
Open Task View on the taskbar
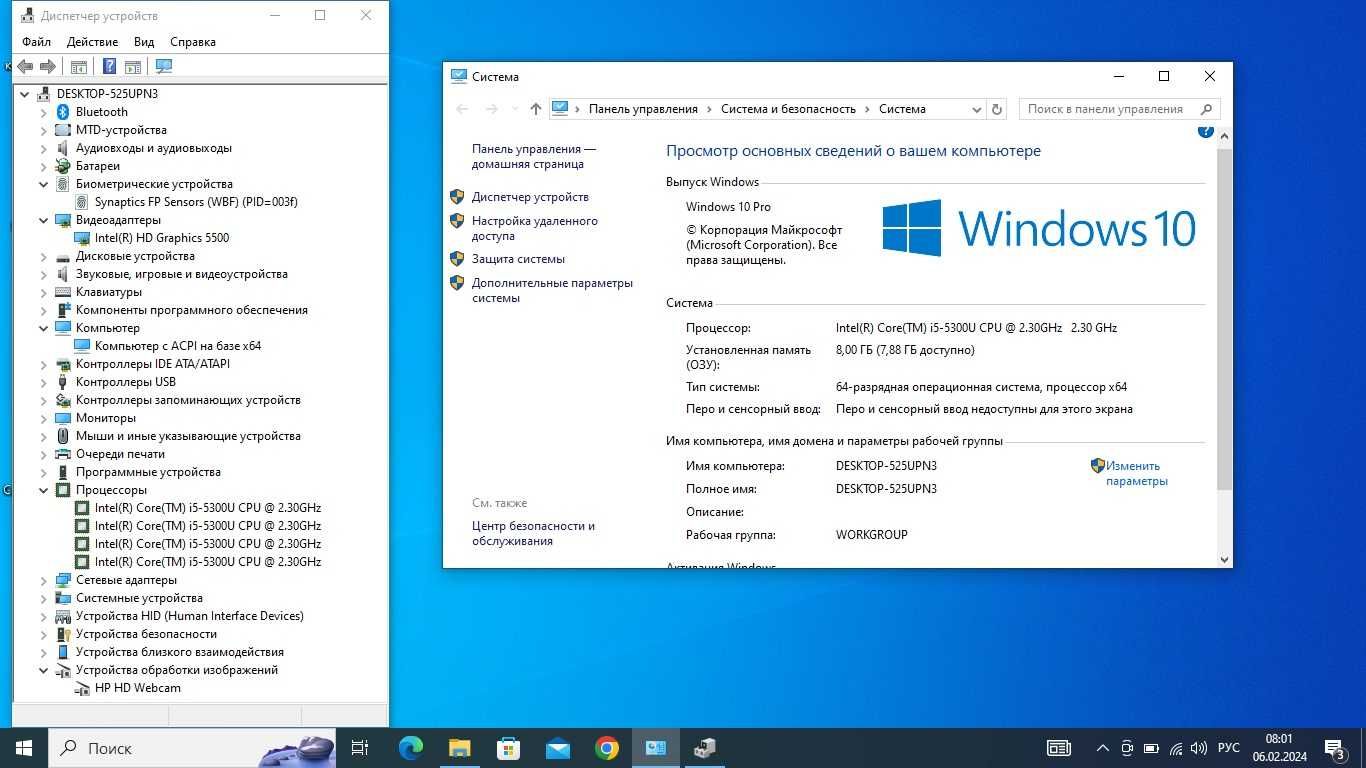pyautogui.click(x=360, y=748)
